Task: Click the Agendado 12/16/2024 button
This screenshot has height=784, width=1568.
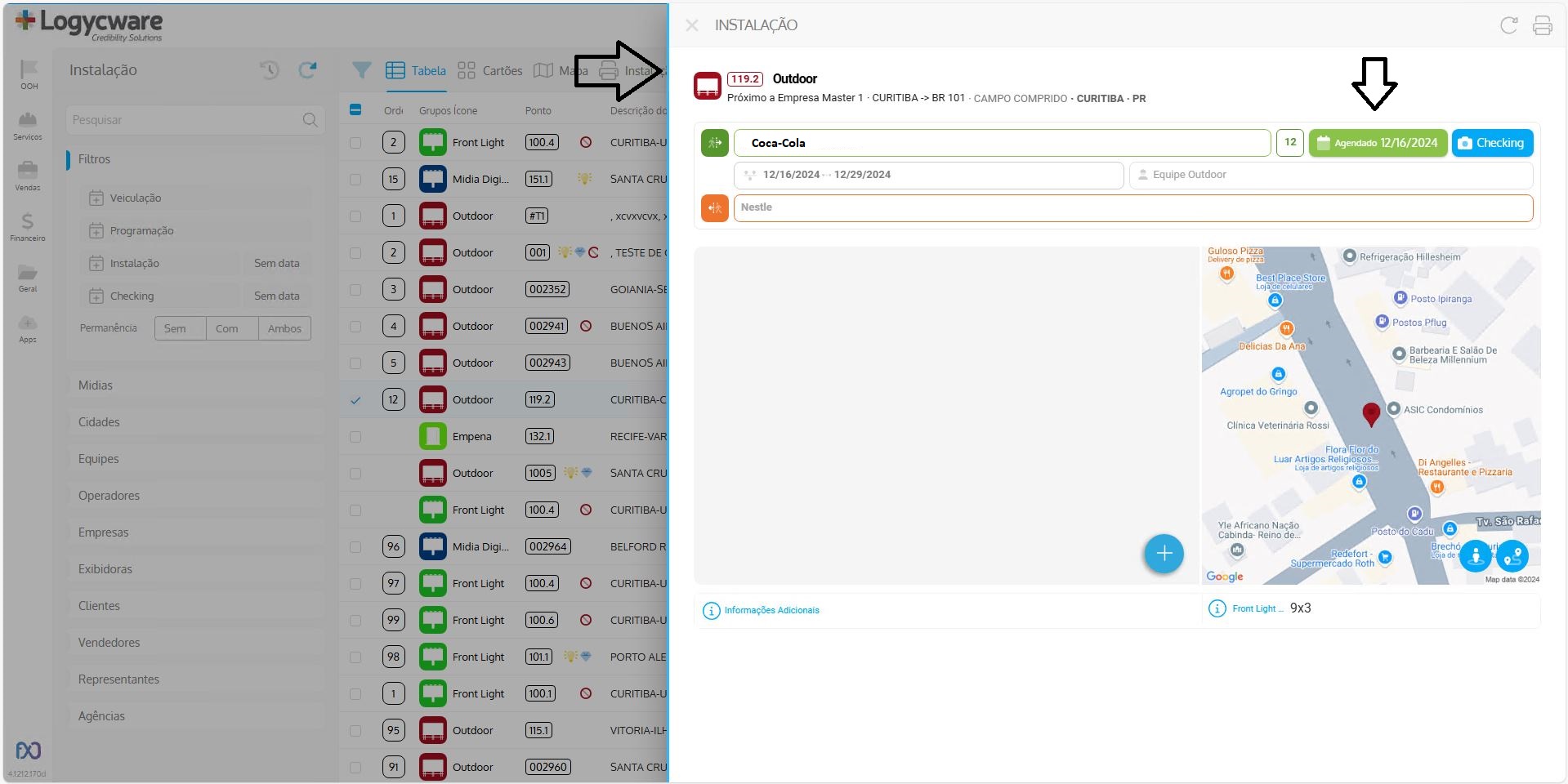Action: (x=1378, y=143)
